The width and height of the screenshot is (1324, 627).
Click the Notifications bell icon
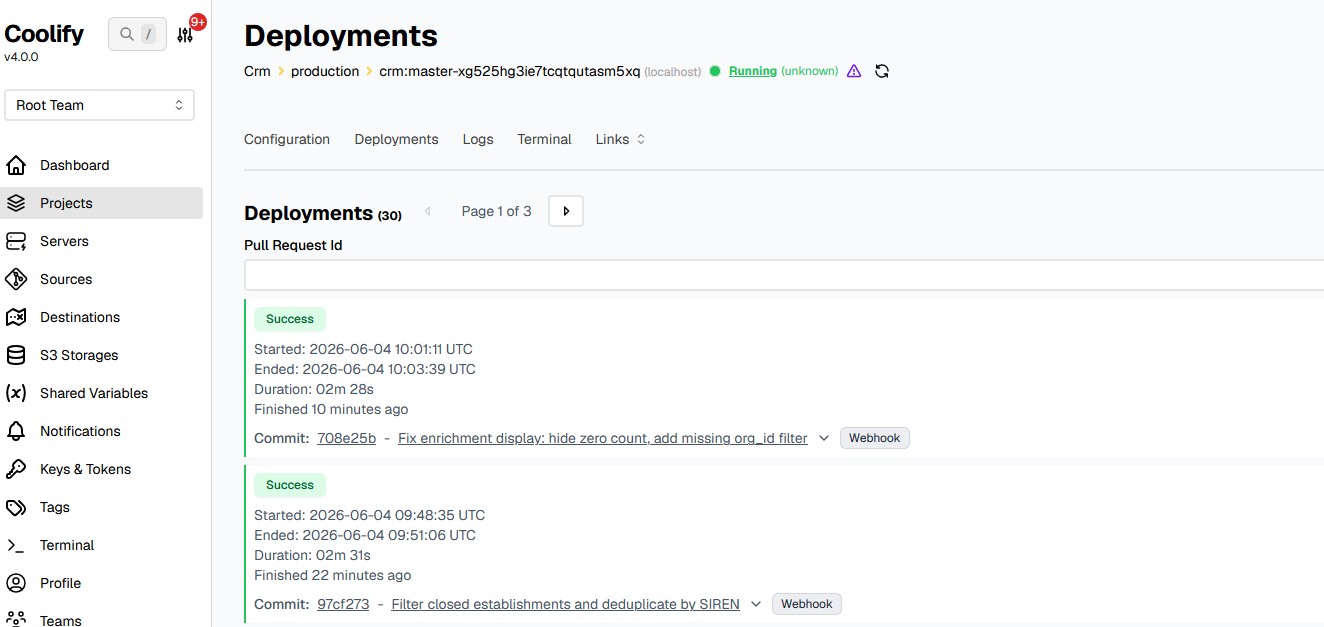(x=16, y=431)
